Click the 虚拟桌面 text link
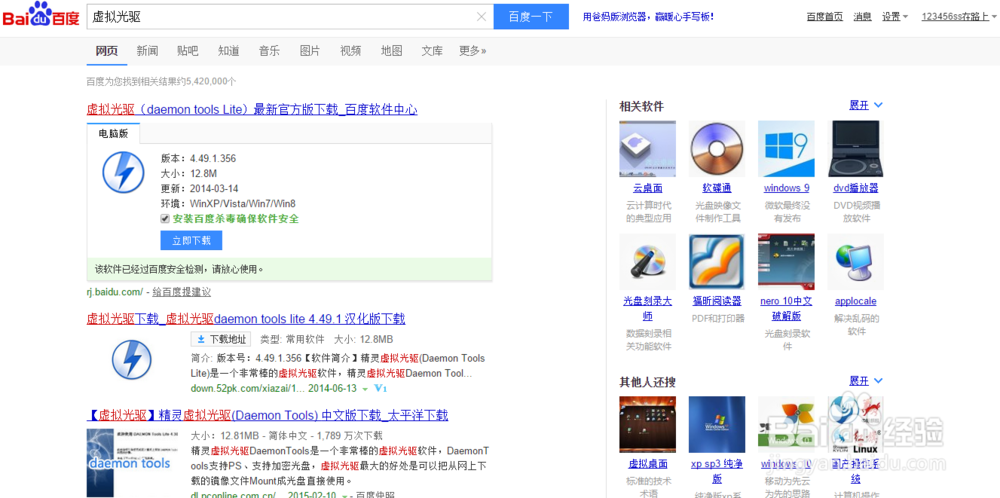Image resolution: width=1000 pixels, height=498 pixels. tap(647, 464)
